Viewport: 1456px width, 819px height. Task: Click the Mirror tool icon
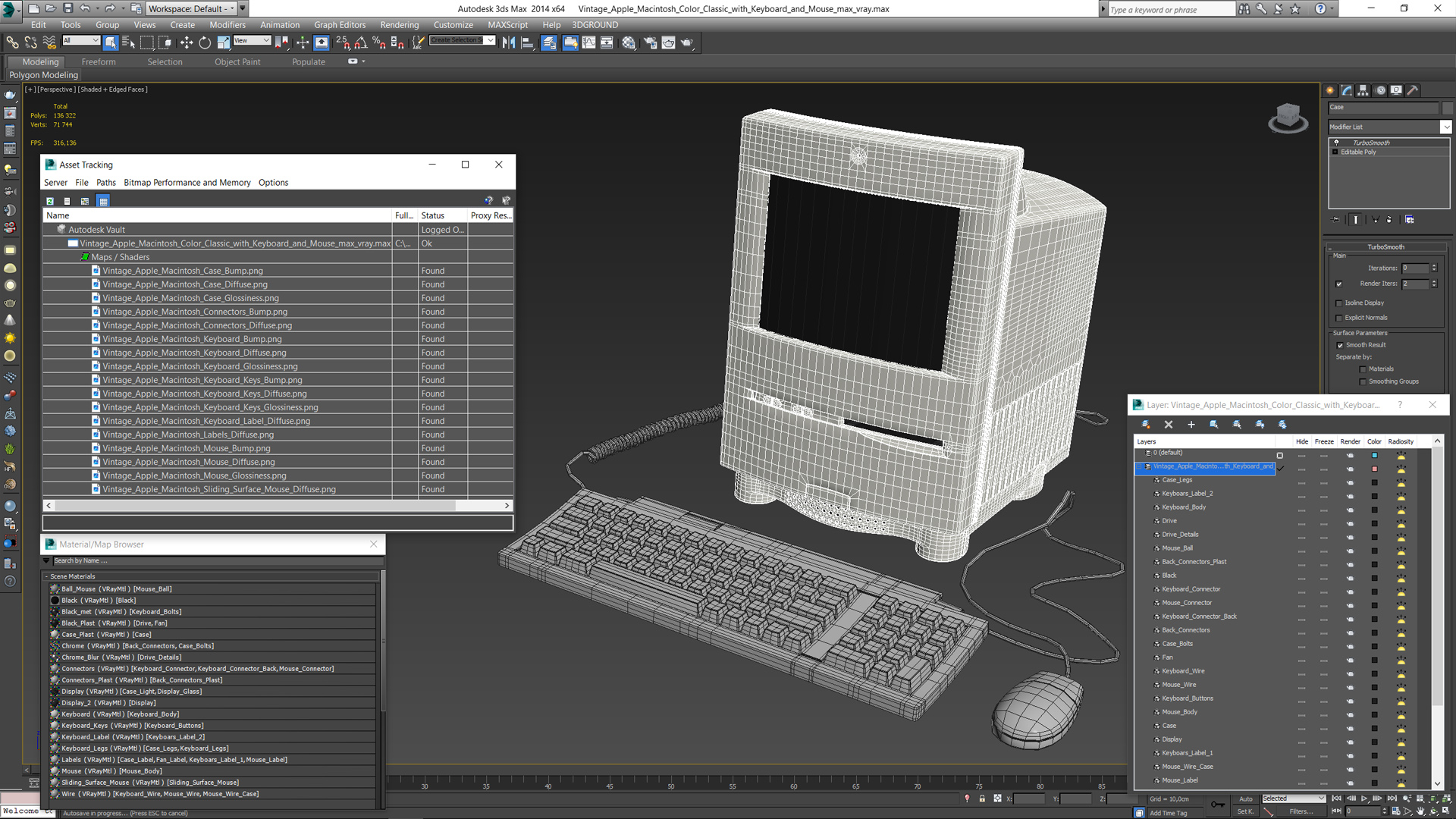(x=509, y=42)
